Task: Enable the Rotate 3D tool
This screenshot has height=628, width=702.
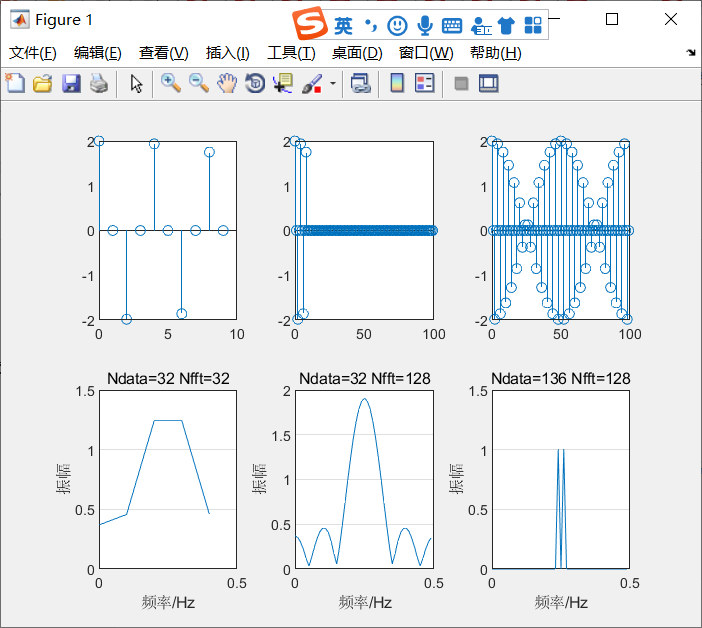Action: pos(255,83)
